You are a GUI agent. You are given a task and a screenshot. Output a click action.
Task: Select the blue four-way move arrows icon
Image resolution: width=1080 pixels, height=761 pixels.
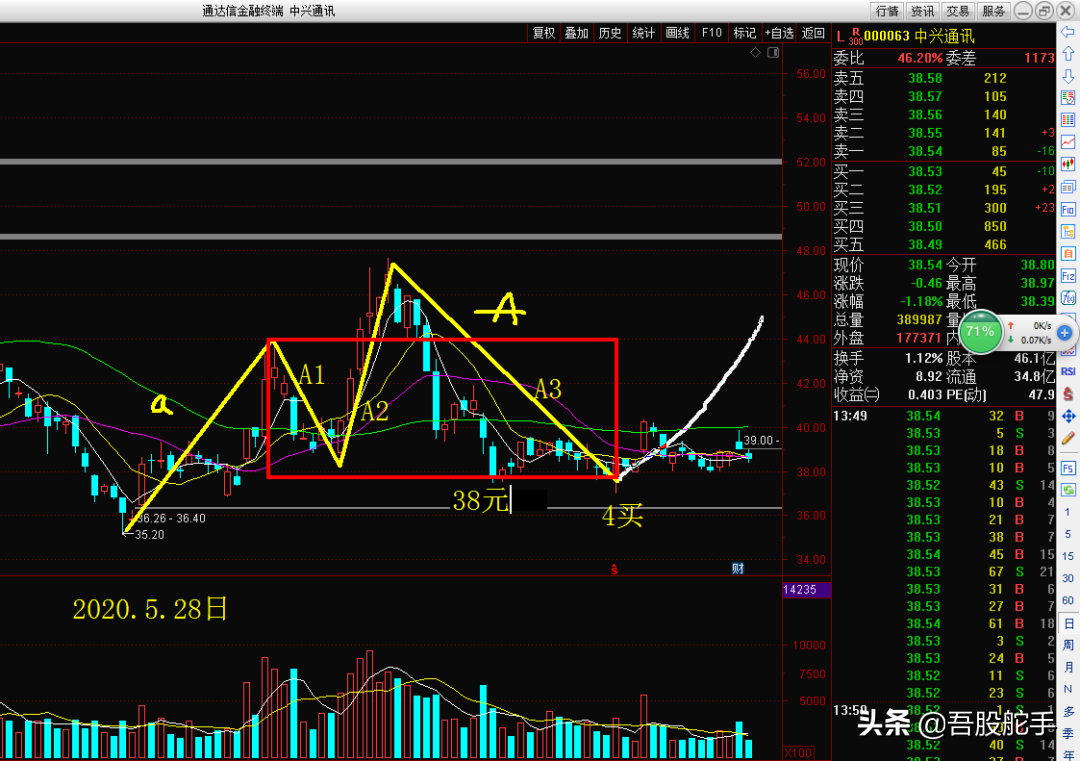(1068, 416)
